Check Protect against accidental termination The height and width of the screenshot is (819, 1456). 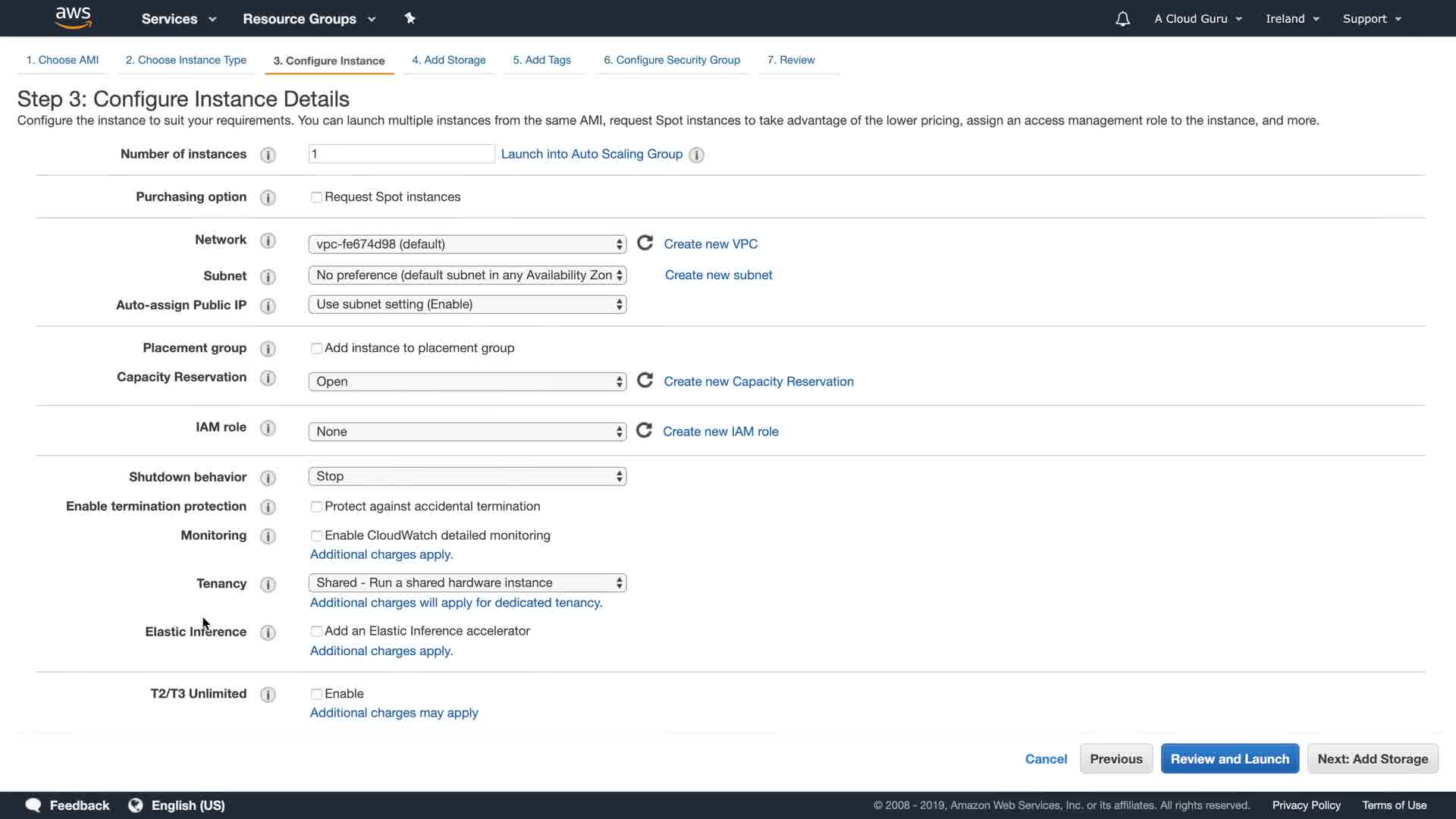[x=316, y=507]
